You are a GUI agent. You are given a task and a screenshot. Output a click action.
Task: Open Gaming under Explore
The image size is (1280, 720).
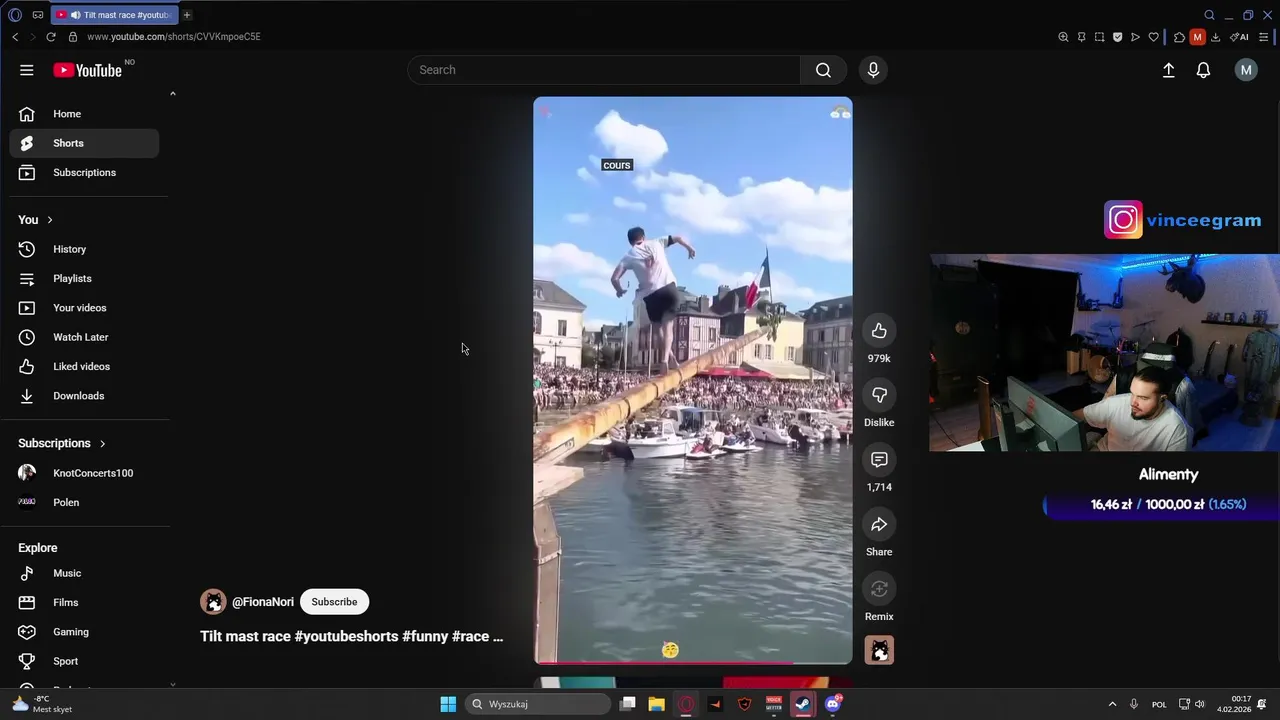[x=84, y=632]
